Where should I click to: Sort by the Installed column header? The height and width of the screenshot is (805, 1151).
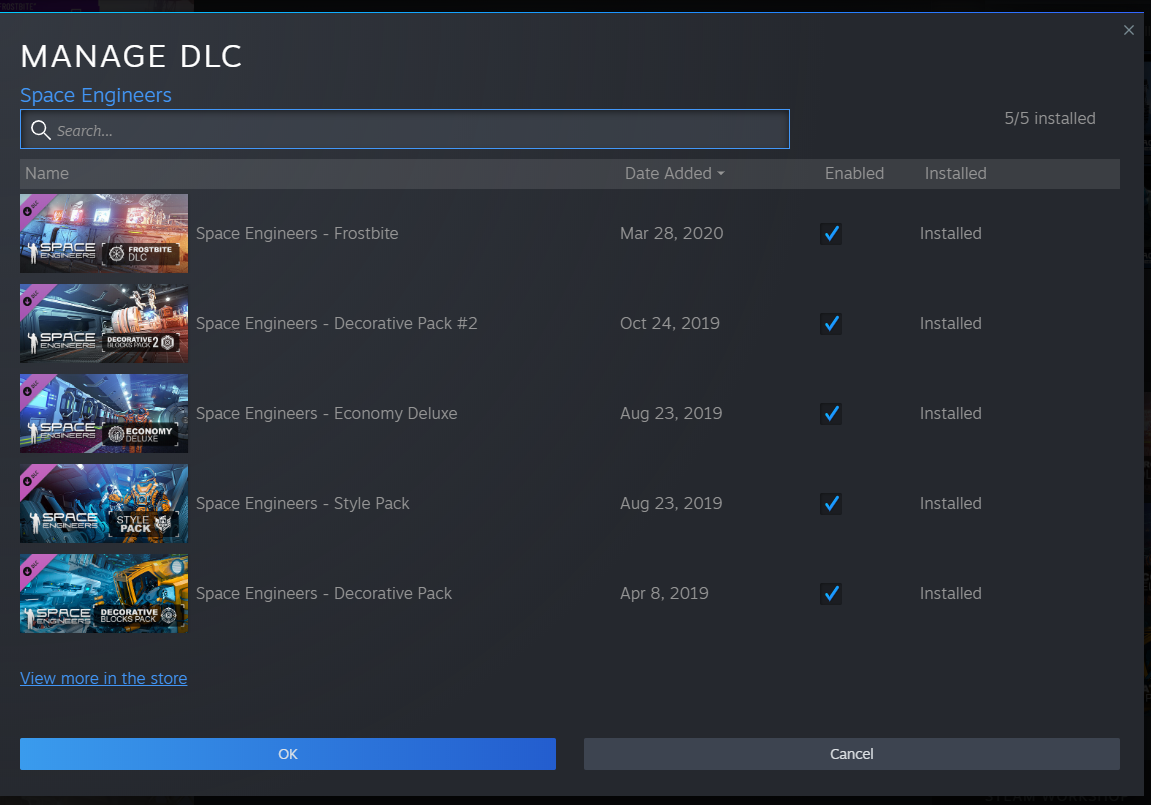point(955,173)
